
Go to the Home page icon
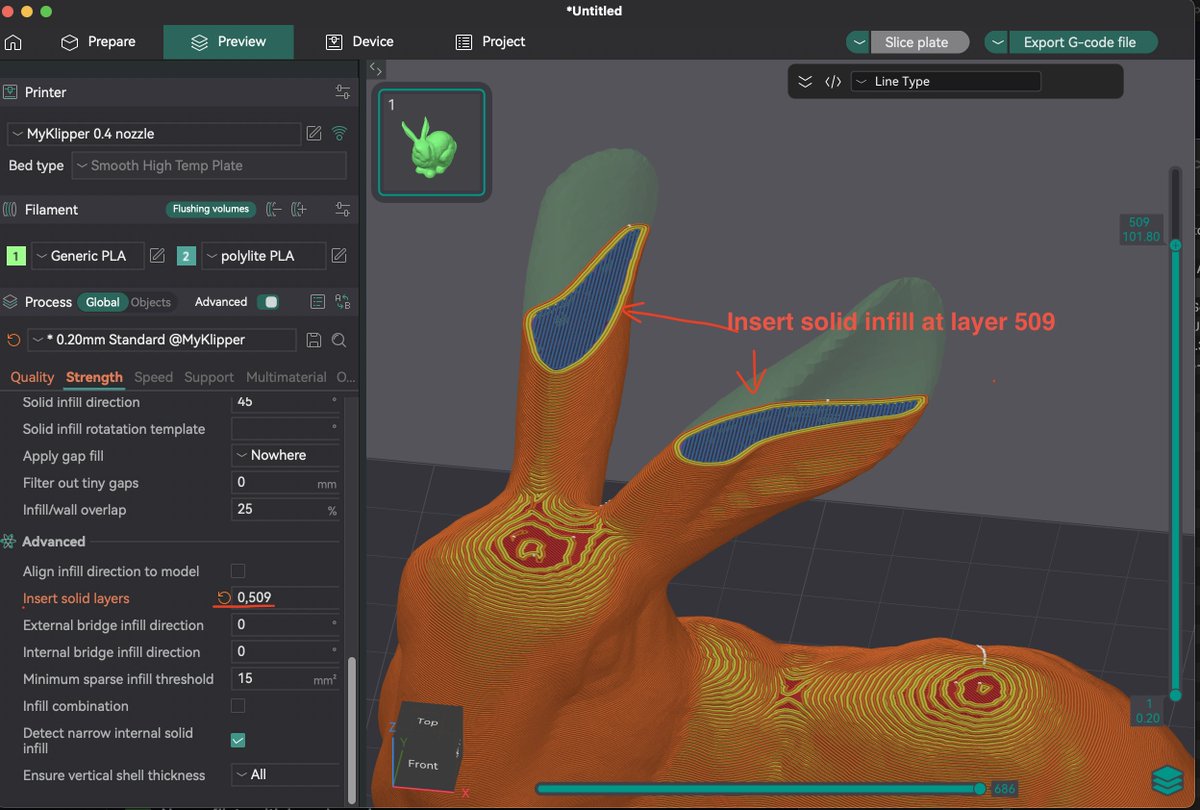tap(13, 42)
